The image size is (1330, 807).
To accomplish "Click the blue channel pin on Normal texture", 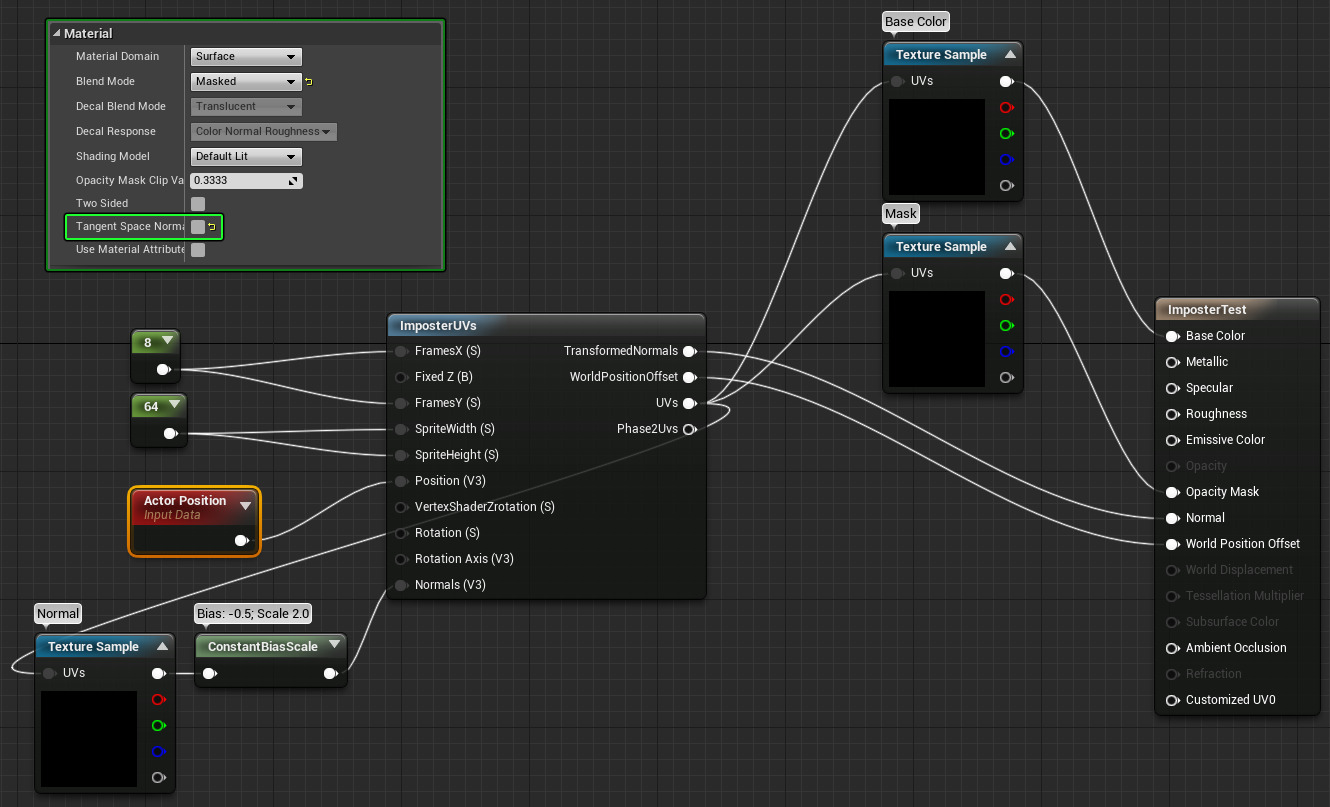I will coord(158,751).
